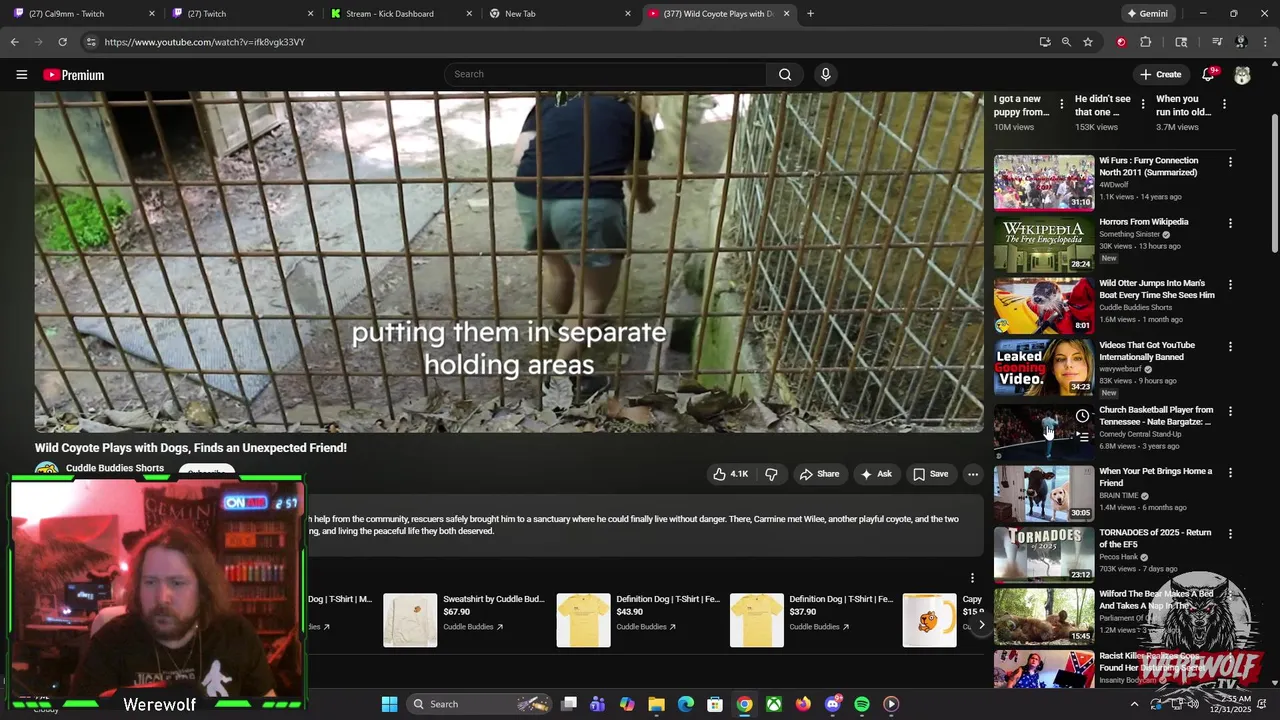The height and width of the screenshot is (720, 1280).
Task: Share the video
Action: point(819,474)
